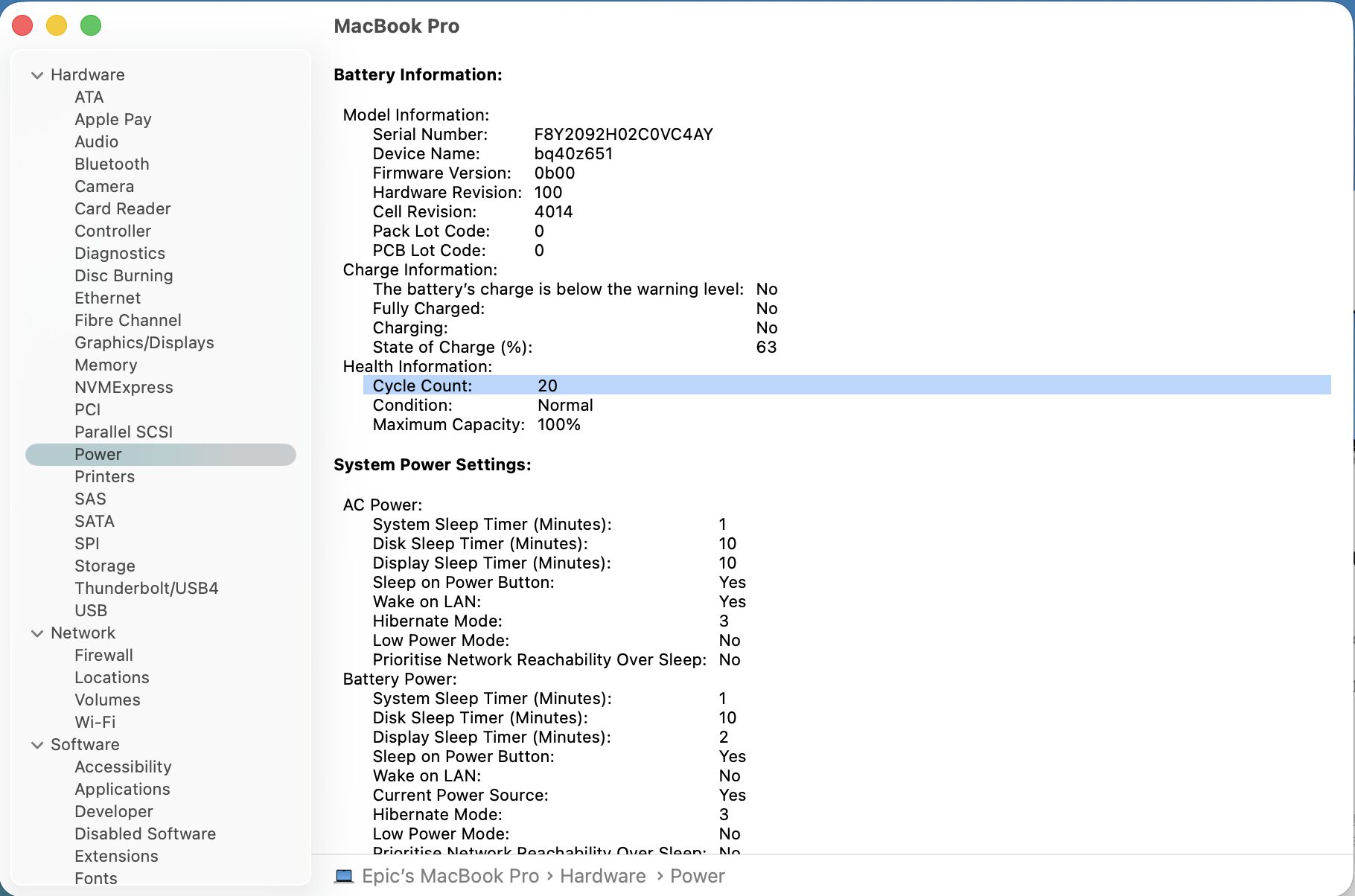
Task: Collapse the Network section chevron
Action: pos(37,633)
